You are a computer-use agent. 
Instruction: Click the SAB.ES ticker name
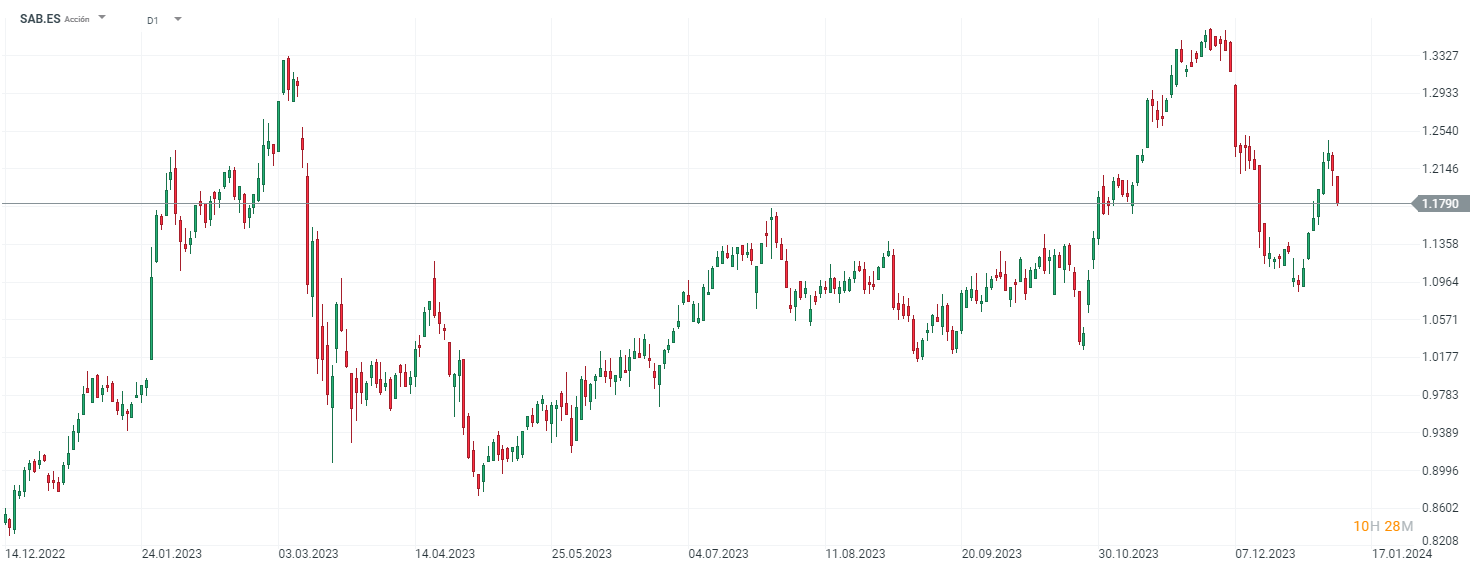click(x=40, y=19)
